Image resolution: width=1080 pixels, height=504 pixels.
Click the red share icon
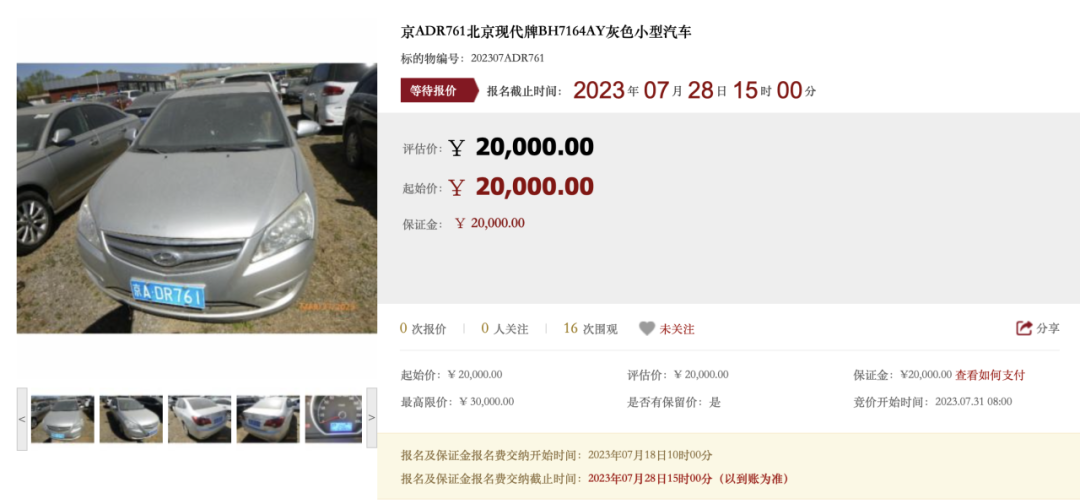pyautogui.click(x=1024, y=328)
